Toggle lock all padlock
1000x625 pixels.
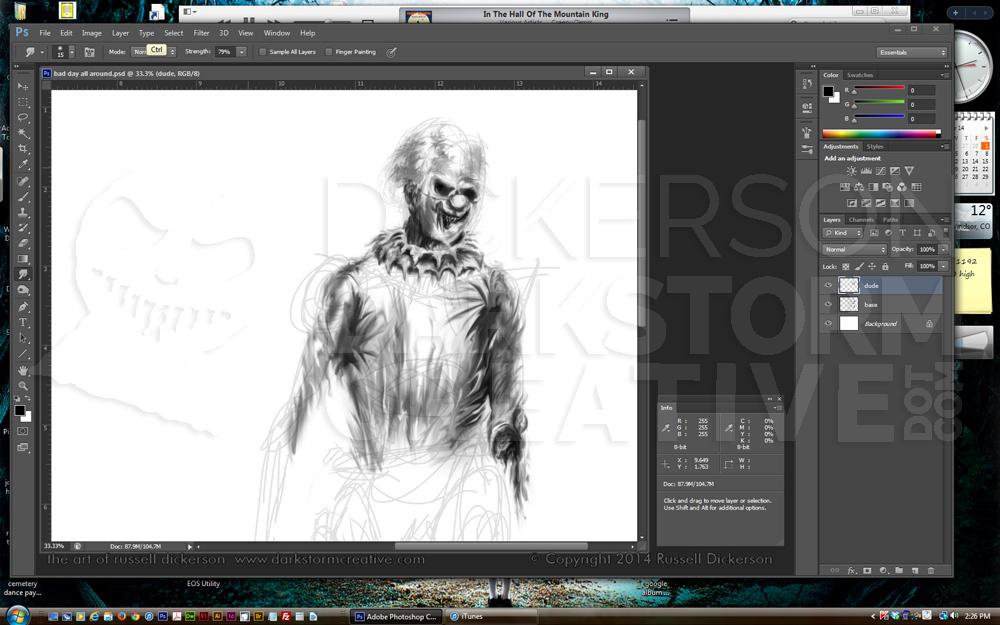(885, 267)
